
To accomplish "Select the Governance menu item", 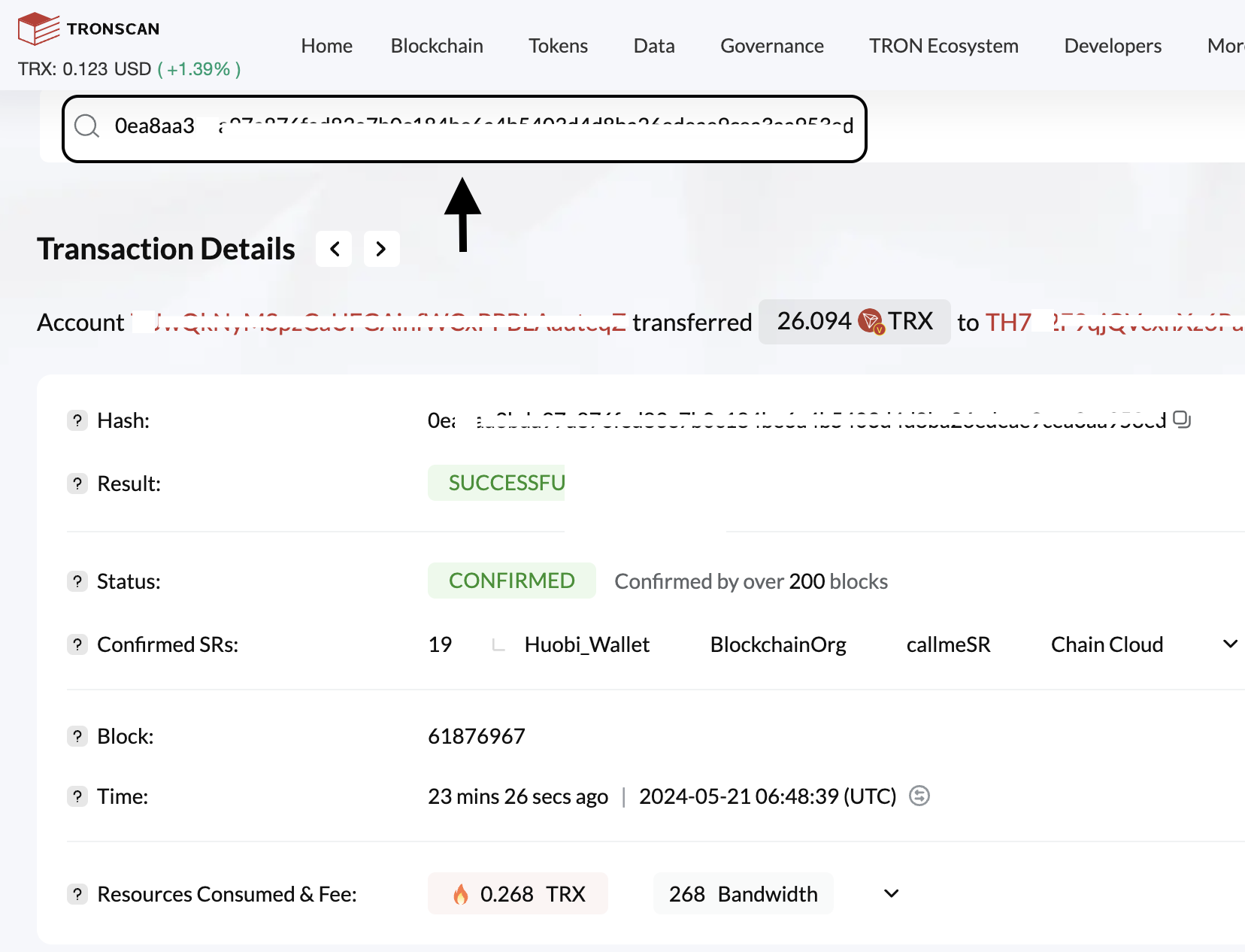I will coord(772,46).
